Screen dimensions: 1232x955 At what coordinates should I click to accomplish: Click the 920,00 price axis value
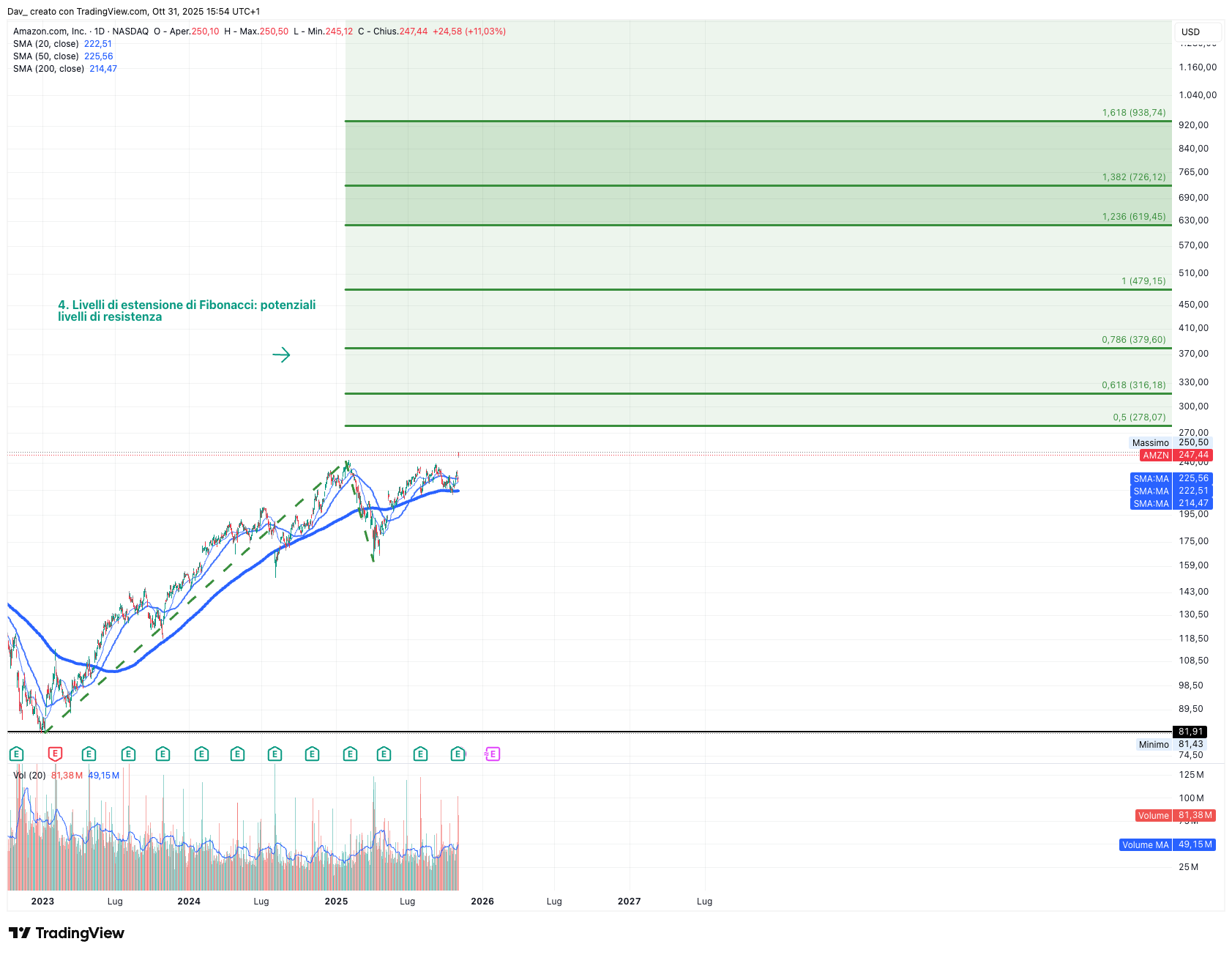[1194, 125]
